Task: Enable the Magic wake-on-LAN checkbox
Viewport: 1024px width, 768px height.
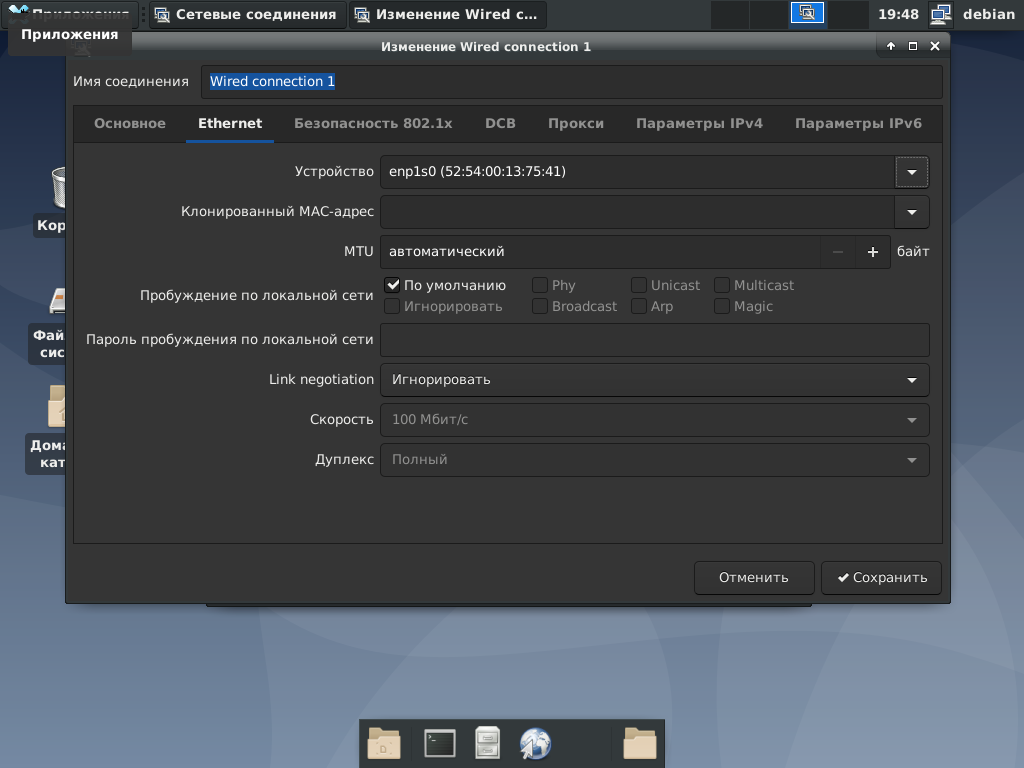Action: click(722, 307)
